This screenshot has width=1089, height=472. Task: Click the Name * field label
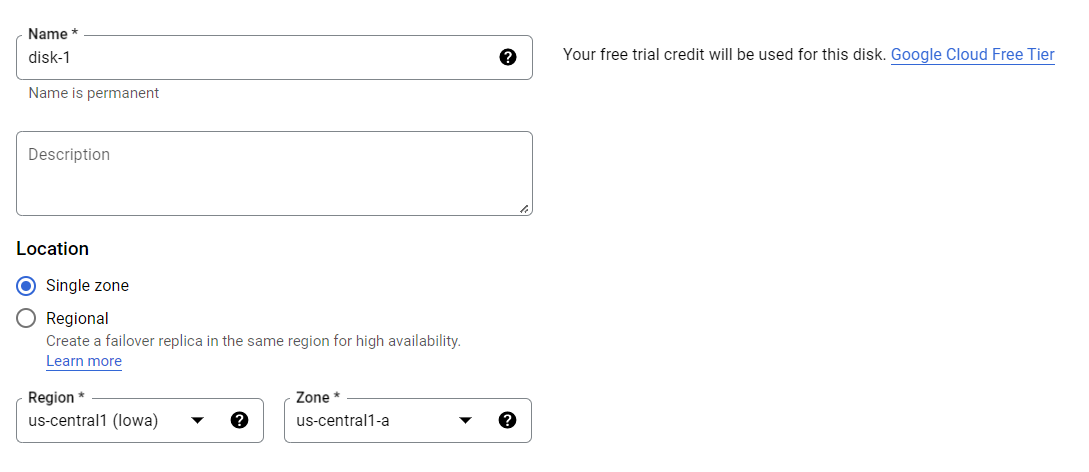pos(53,34)
